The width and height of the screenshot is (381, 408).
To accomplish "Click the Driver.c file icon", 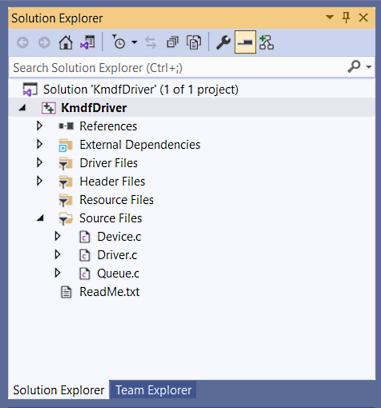I will [85, 255].
